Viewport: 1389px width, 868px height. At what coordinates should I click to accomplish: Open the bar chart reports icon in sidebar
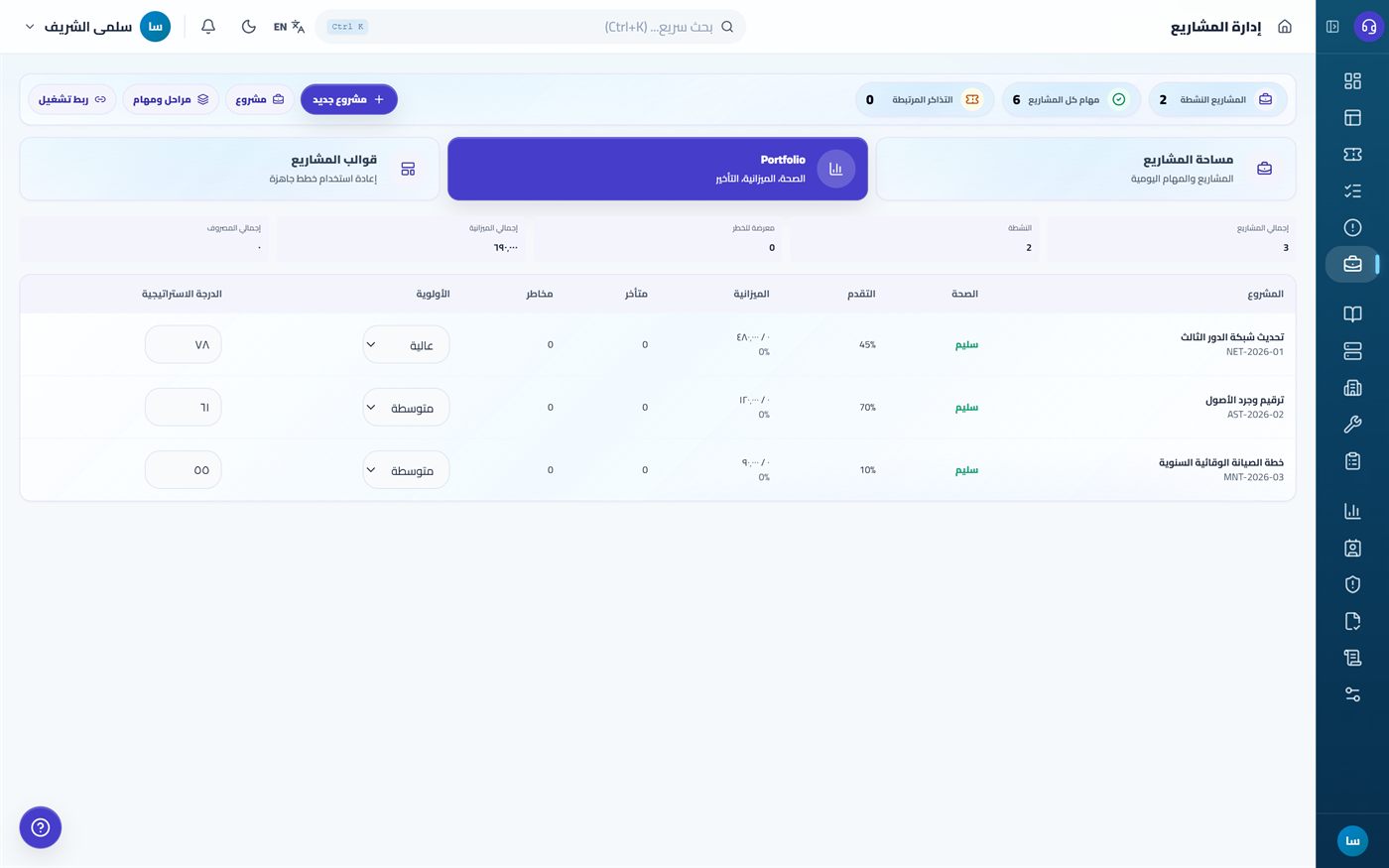click(1352, 511)
